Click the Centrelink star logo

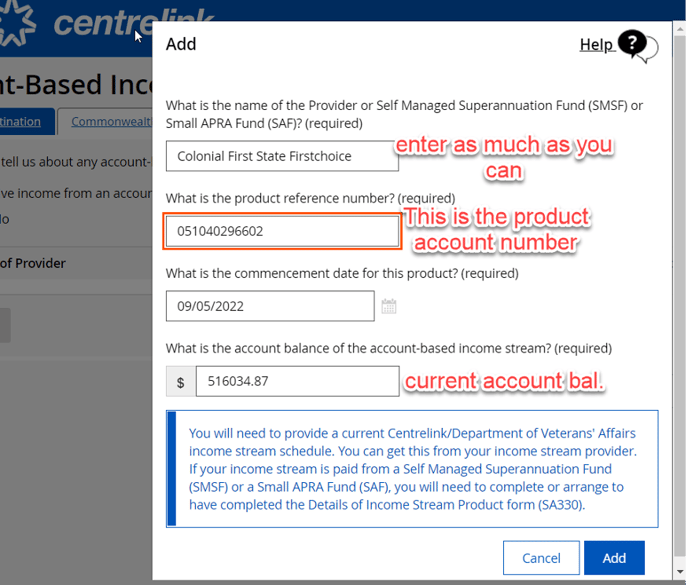(18, 22)
